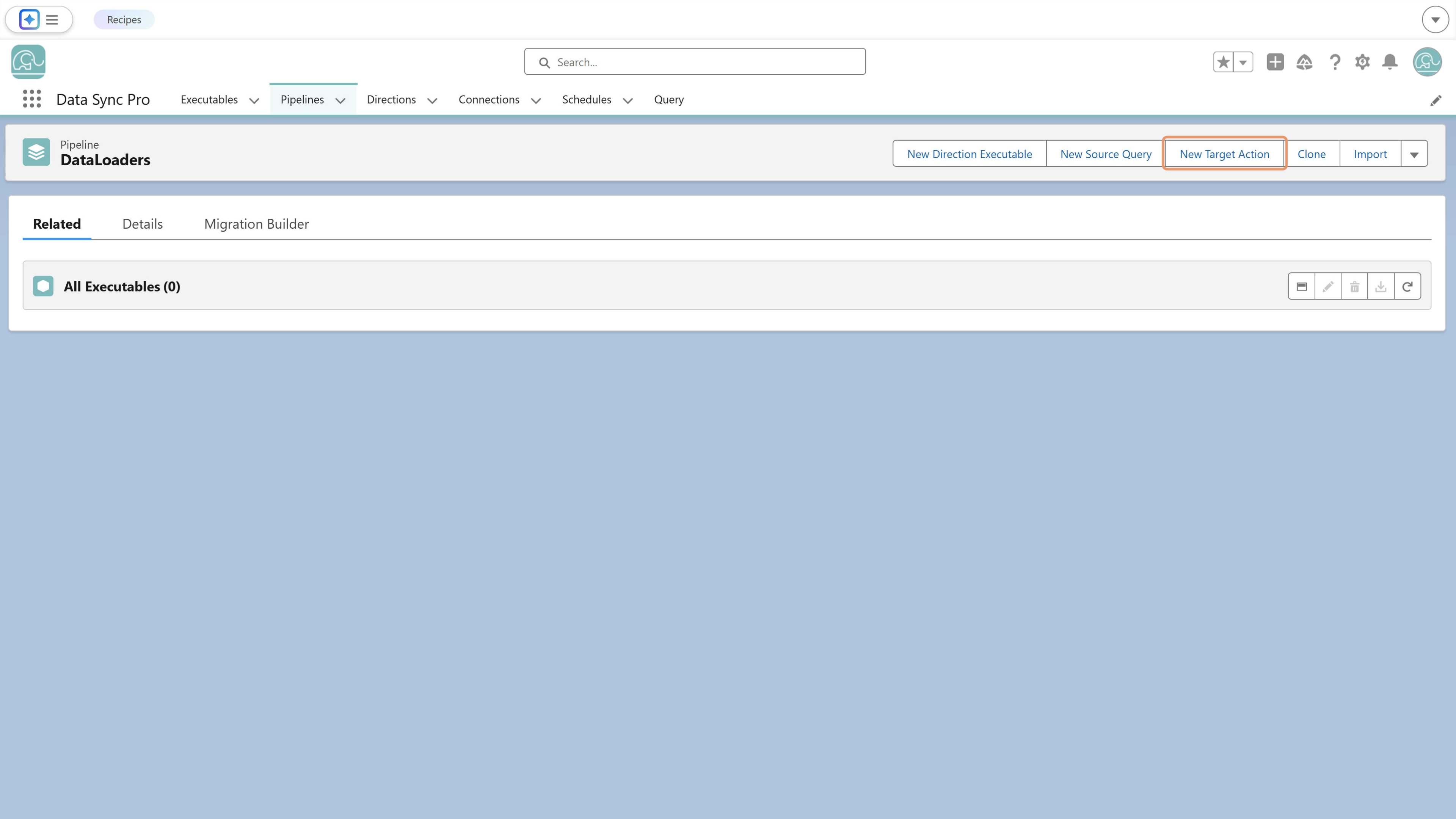Click the DataLoaders pipeline title

click(105, 160)
